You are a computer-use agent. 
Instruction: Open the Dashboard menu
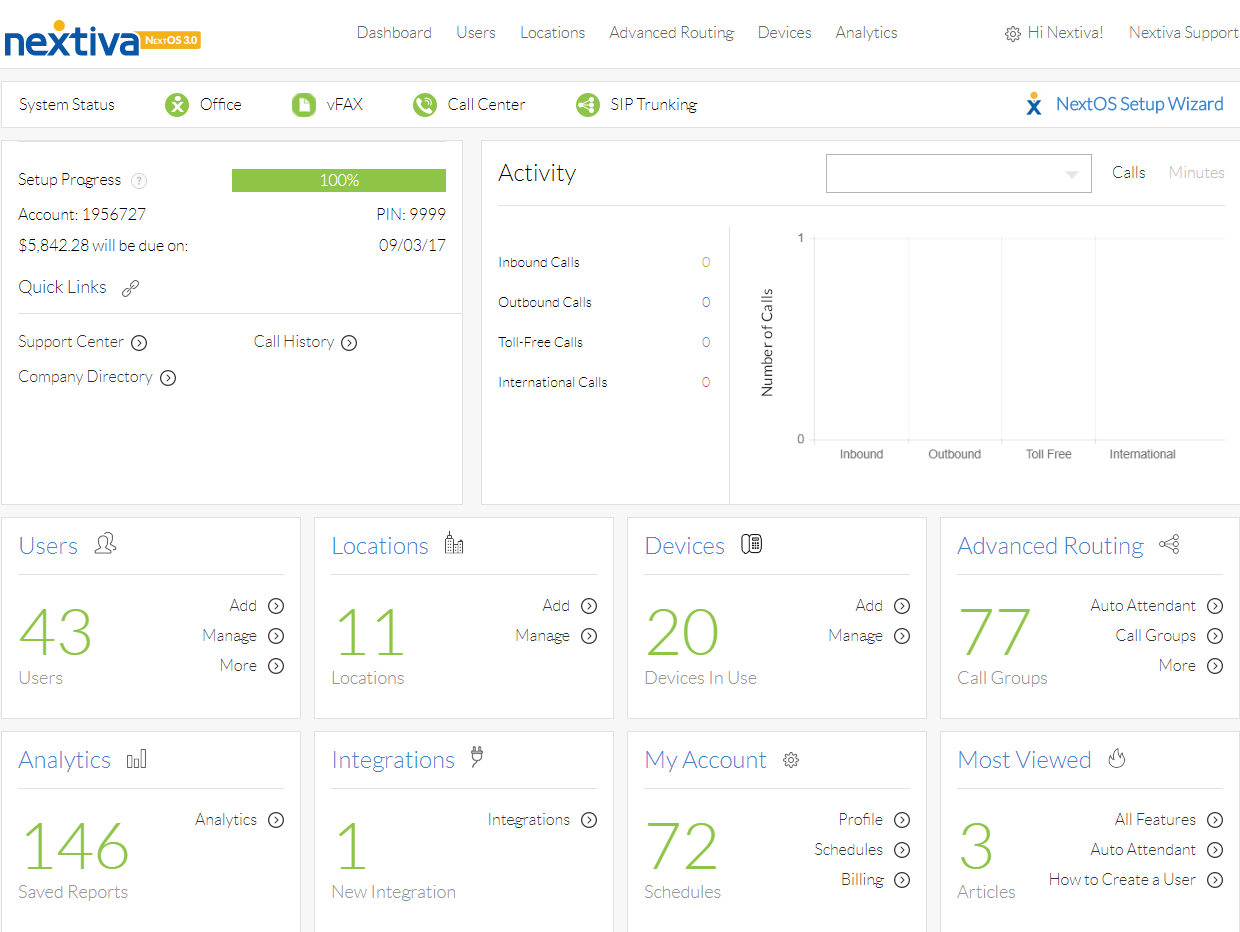tap(394, 33)
